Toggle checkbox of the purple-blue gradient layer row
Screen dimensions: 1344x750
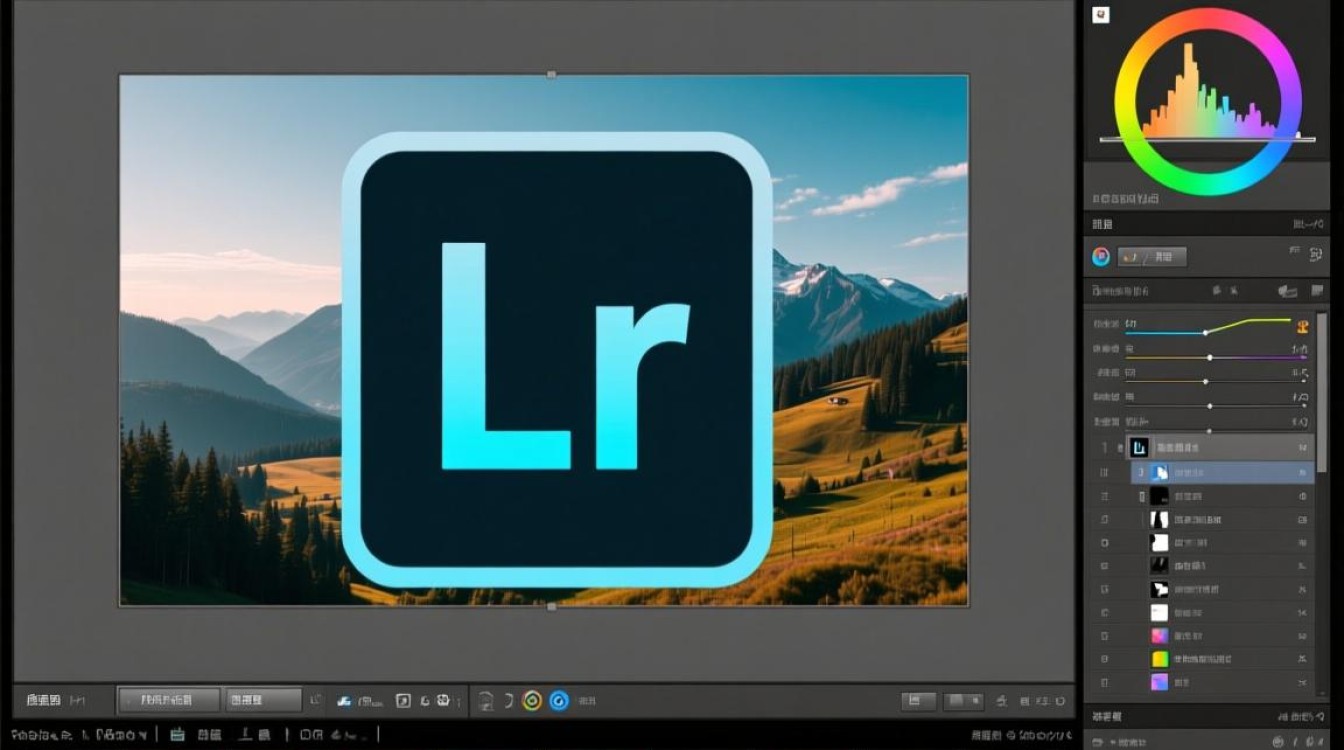[1104, 682]
